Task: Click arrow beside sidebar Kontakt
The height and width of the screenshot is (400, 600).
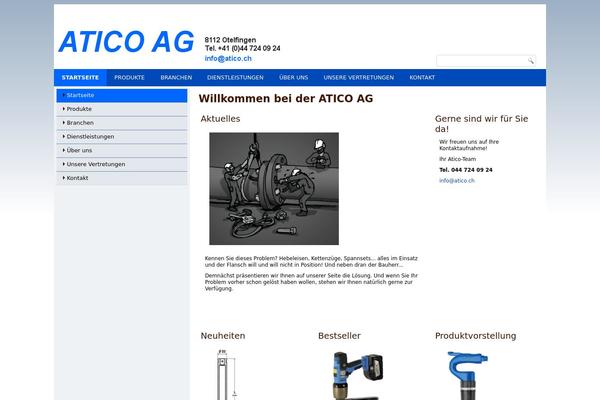Action: pyautogui.click(x=64, y=178)
